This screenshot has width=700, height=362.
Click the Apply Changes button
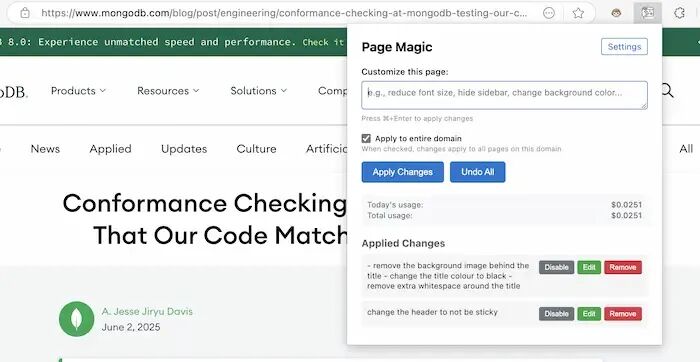[x=403, y=172]
